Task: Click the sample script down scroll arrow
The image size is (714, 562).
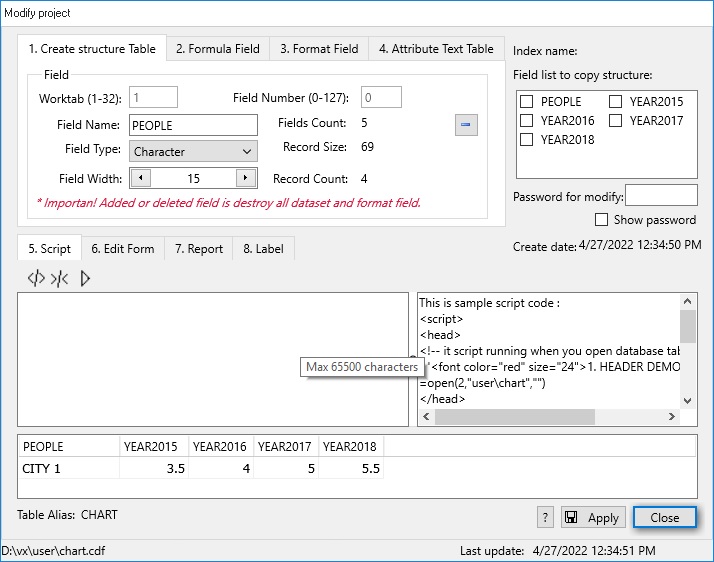Action: point(688,401)
